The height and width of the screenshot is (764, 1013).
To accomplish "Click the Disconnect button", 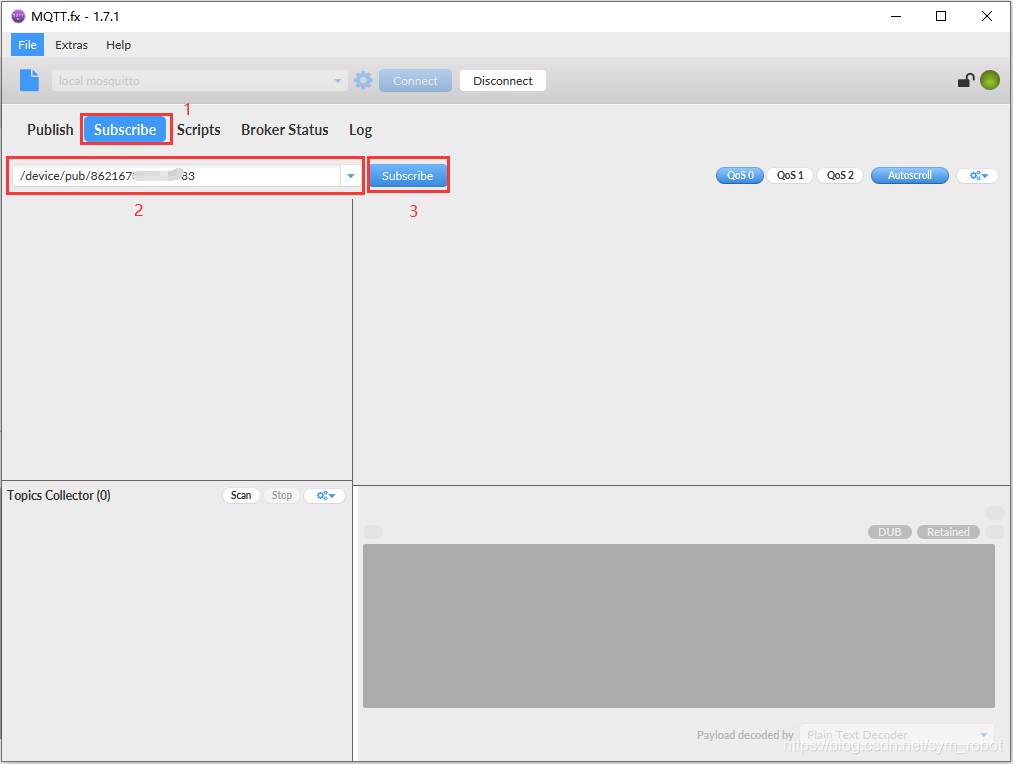I will tap(503, 81).
